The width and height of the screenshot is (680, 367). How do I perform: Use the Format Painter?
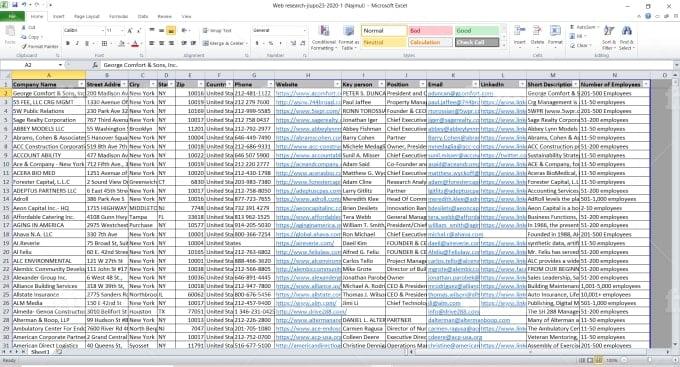pyautogui.click(x=40, y=46)
